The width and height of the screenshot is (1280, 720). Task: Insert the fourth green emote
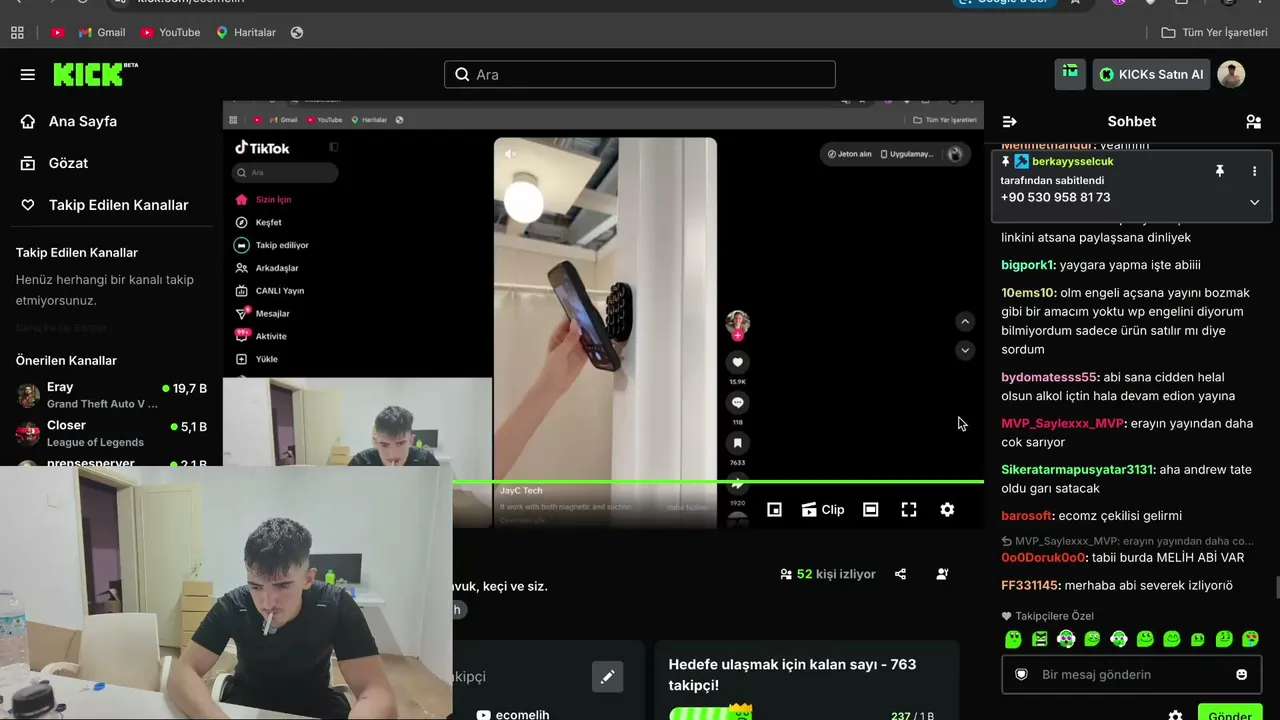click(x=1092, y=639)
